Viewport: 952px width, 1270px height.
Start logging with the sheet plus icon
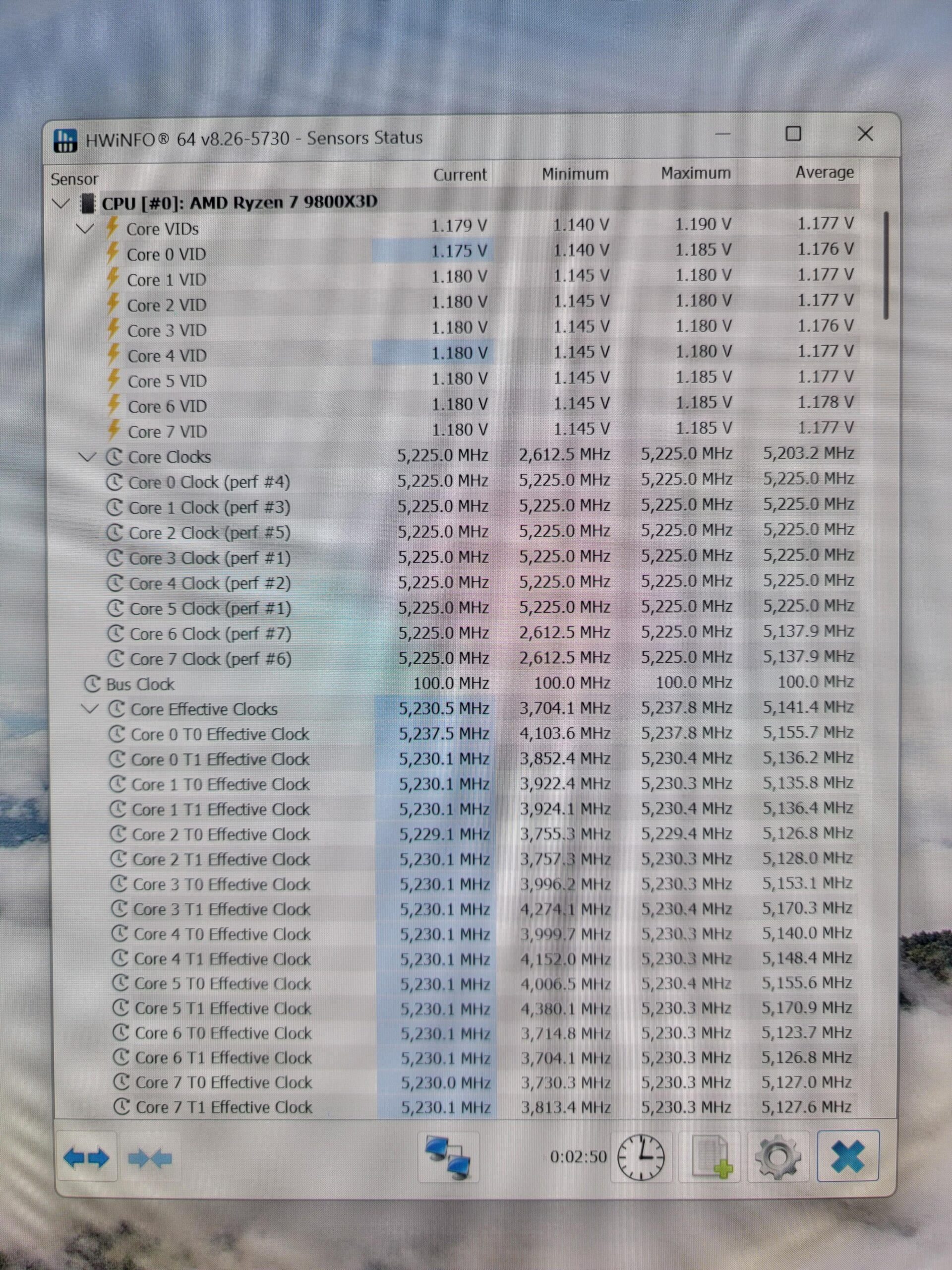[x=711, y=1156]
